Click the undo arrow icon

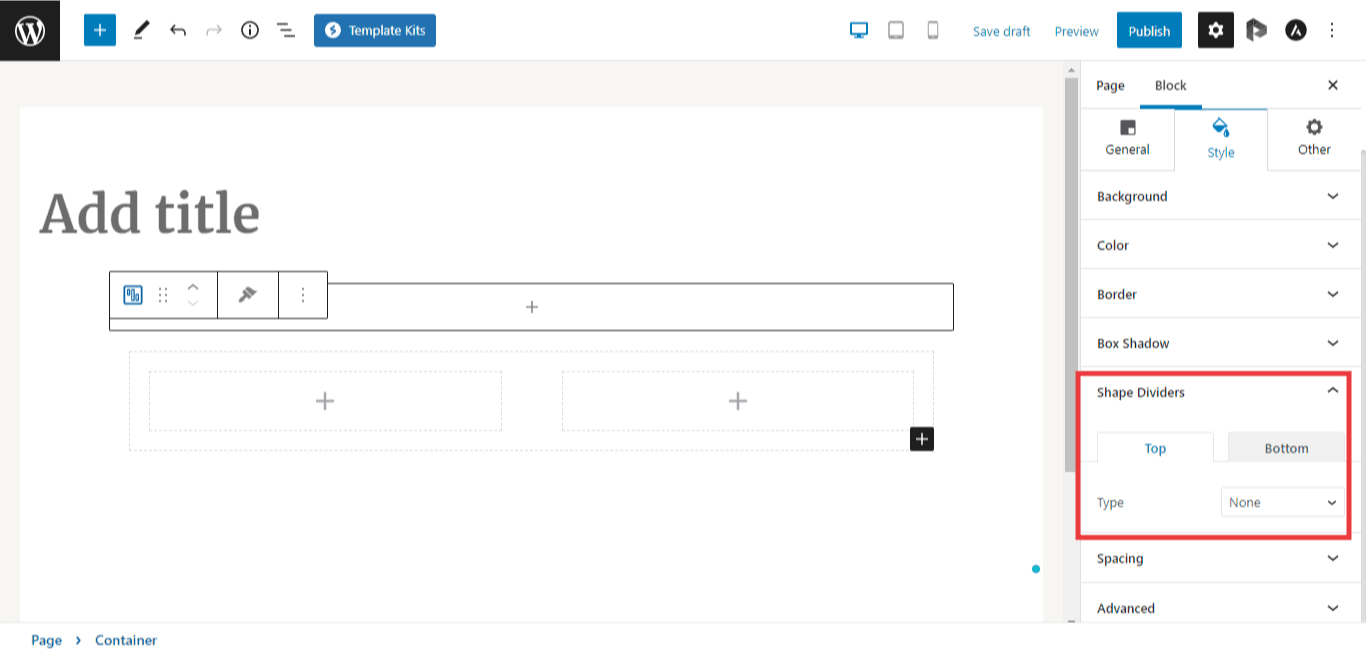point(178,30)
